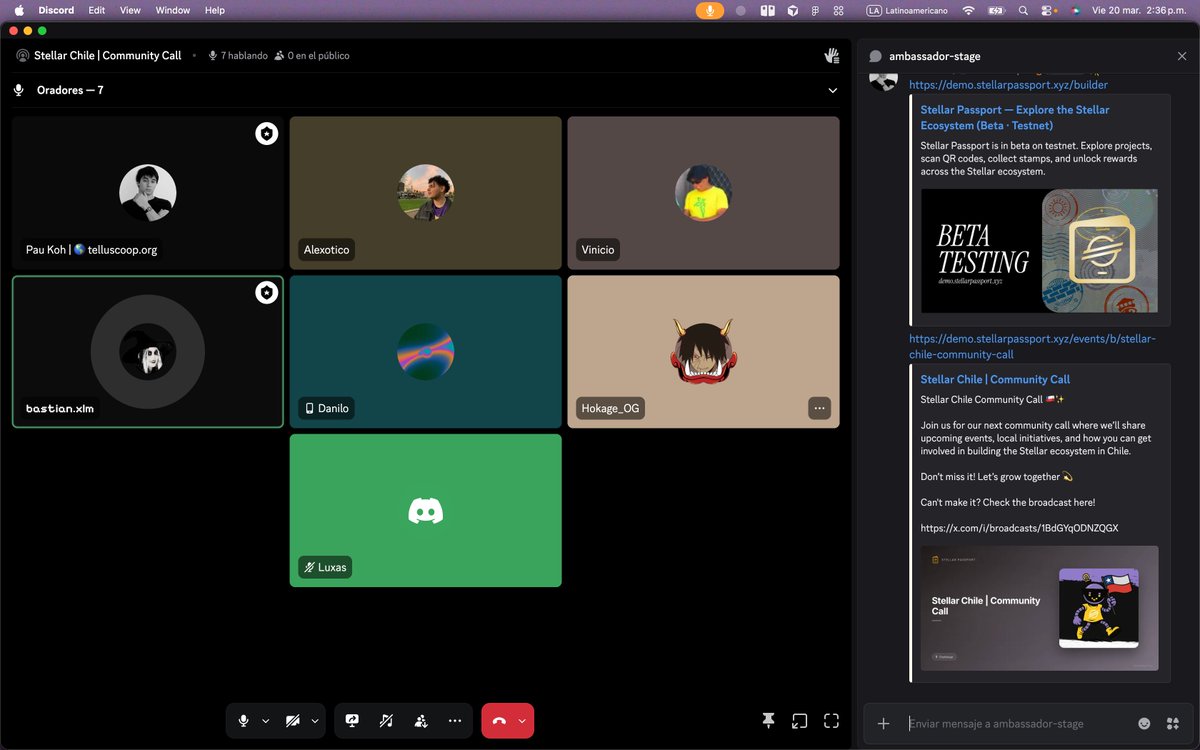The width and height of the screenshot is (1200, 750).
Task: Select Vinicio's avatar
Action: (x=703, y=193)
